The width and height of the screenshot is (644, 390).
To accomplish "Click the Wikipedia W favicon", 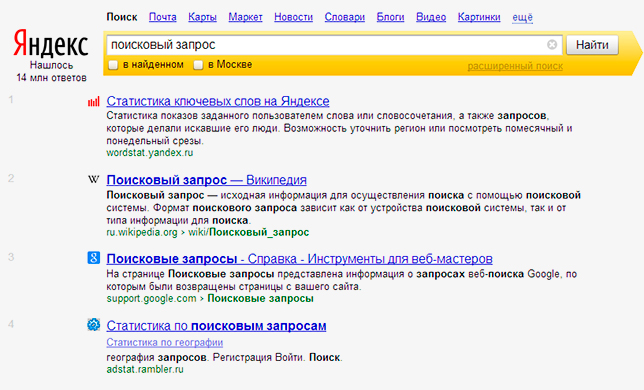I will (x=94, y=179).
